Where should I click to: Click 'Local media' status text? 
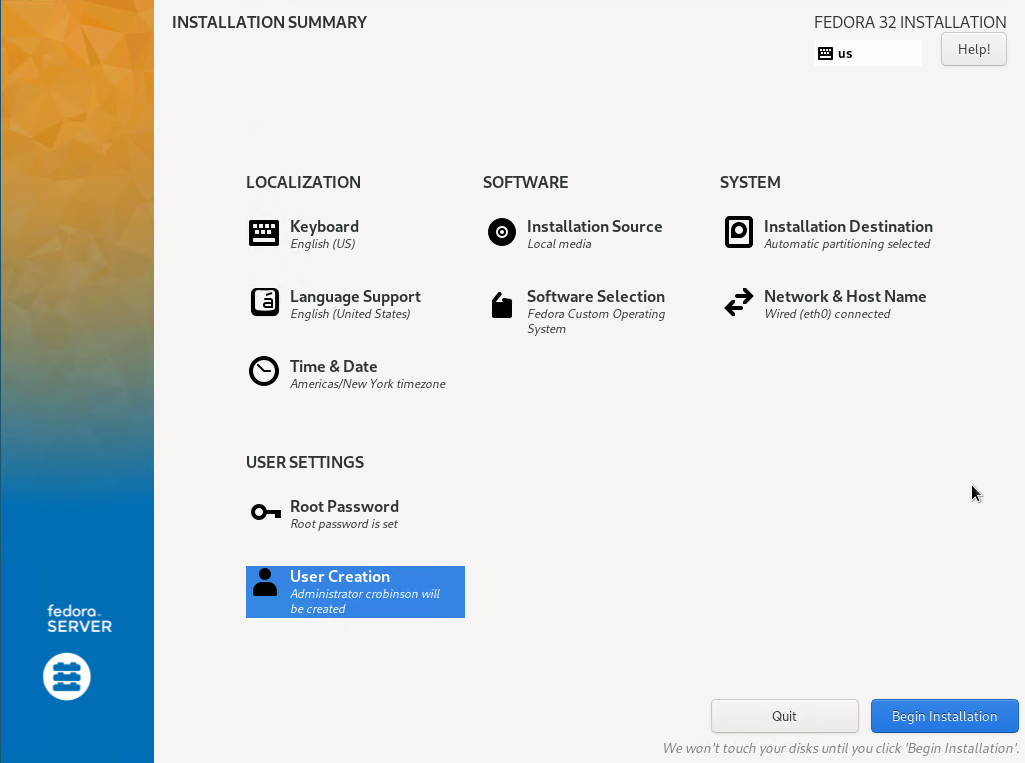(560, 244)
